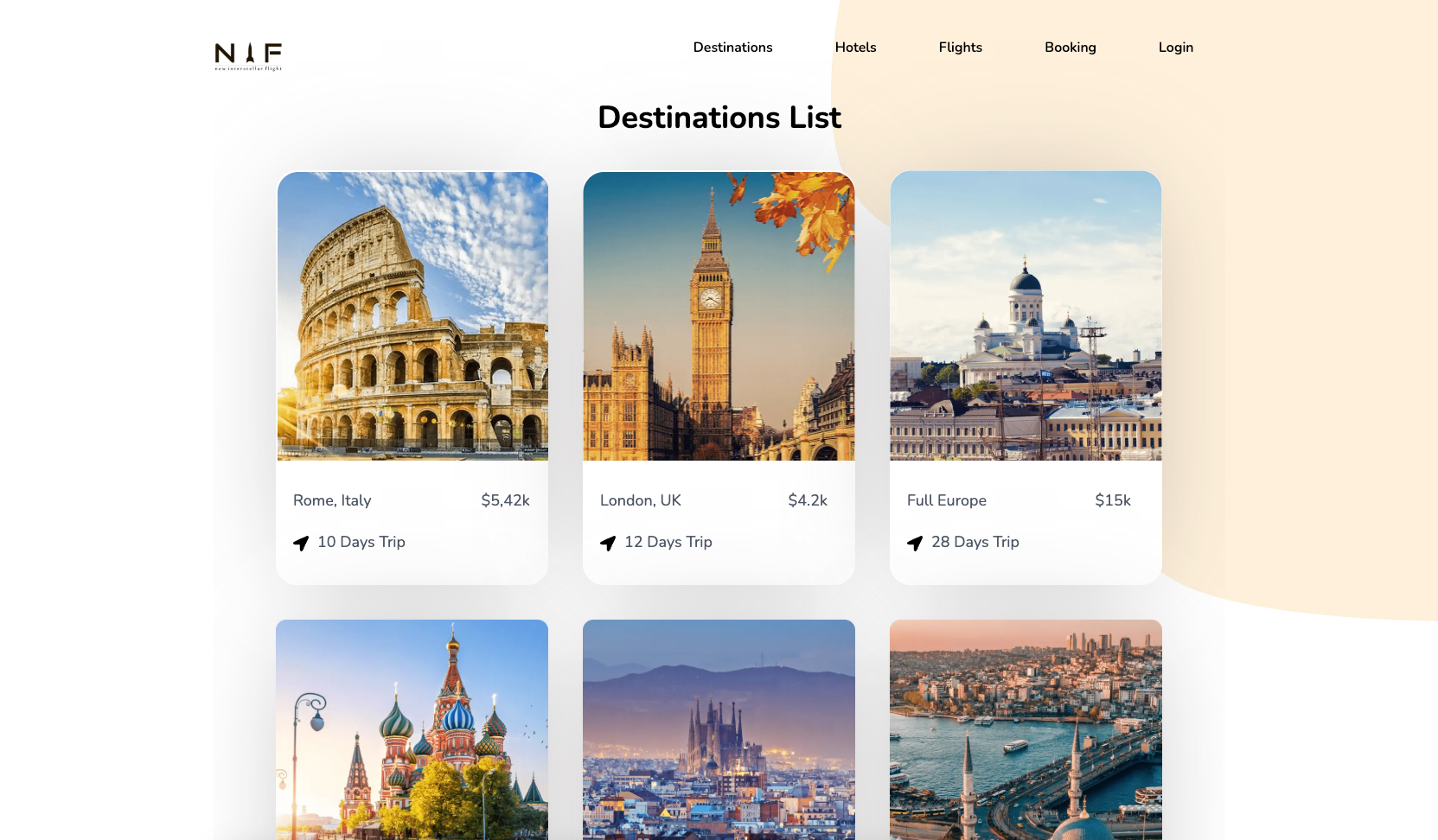Select the Full Europe destination title
Screen dimensions: 1438x840
pyautogui.click(x=947, y=500)
